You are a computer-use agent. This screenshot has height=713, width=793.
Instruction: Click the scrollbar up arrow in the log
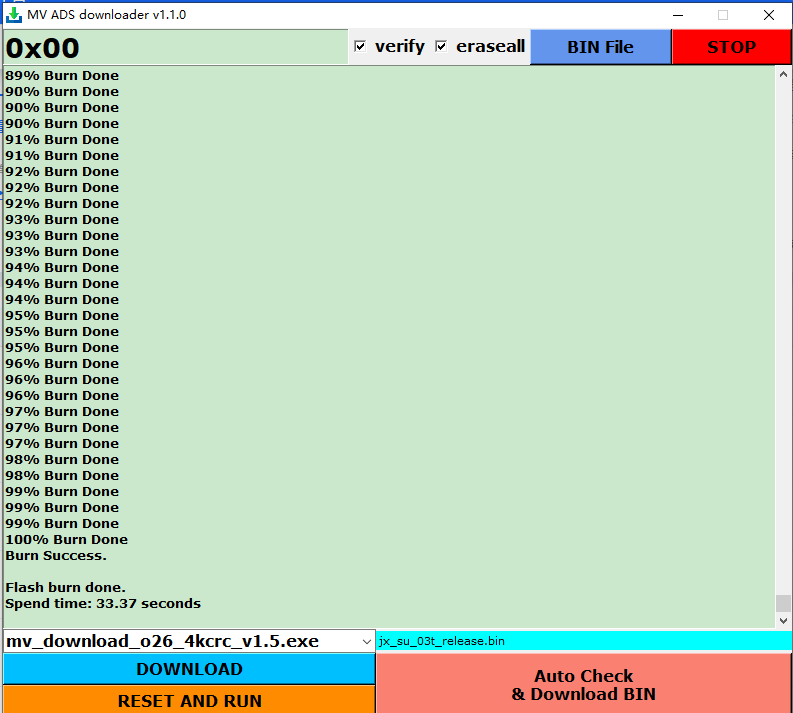pyautogui.click(x=783, y=73)
